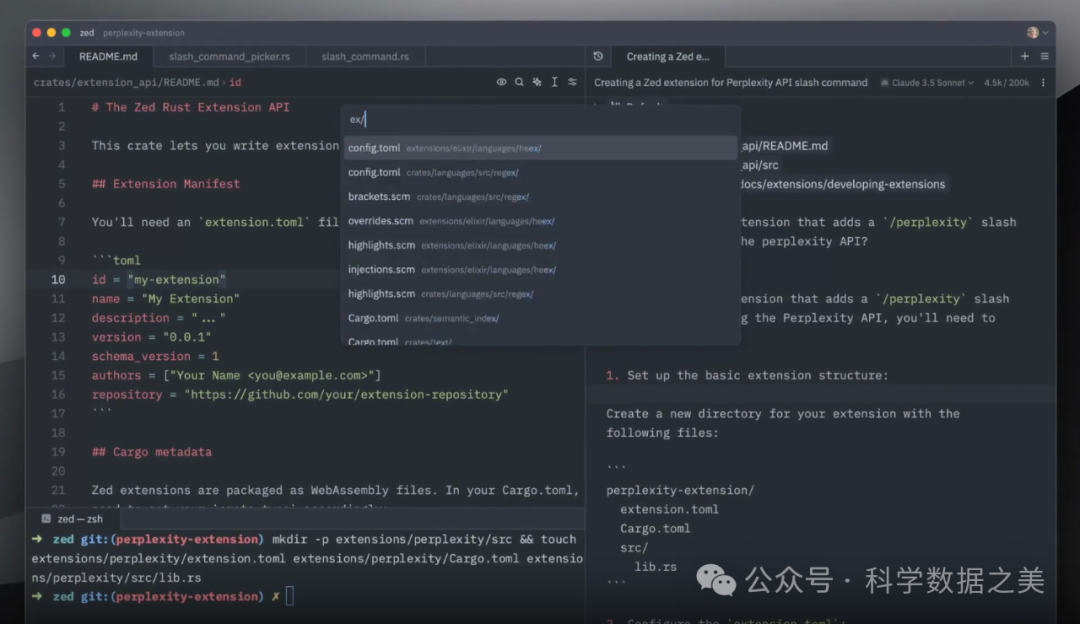Click the Extension Manifest heading line
Image resolution: width=1080 pixels, height=624 pixels.
pos(166,184)
